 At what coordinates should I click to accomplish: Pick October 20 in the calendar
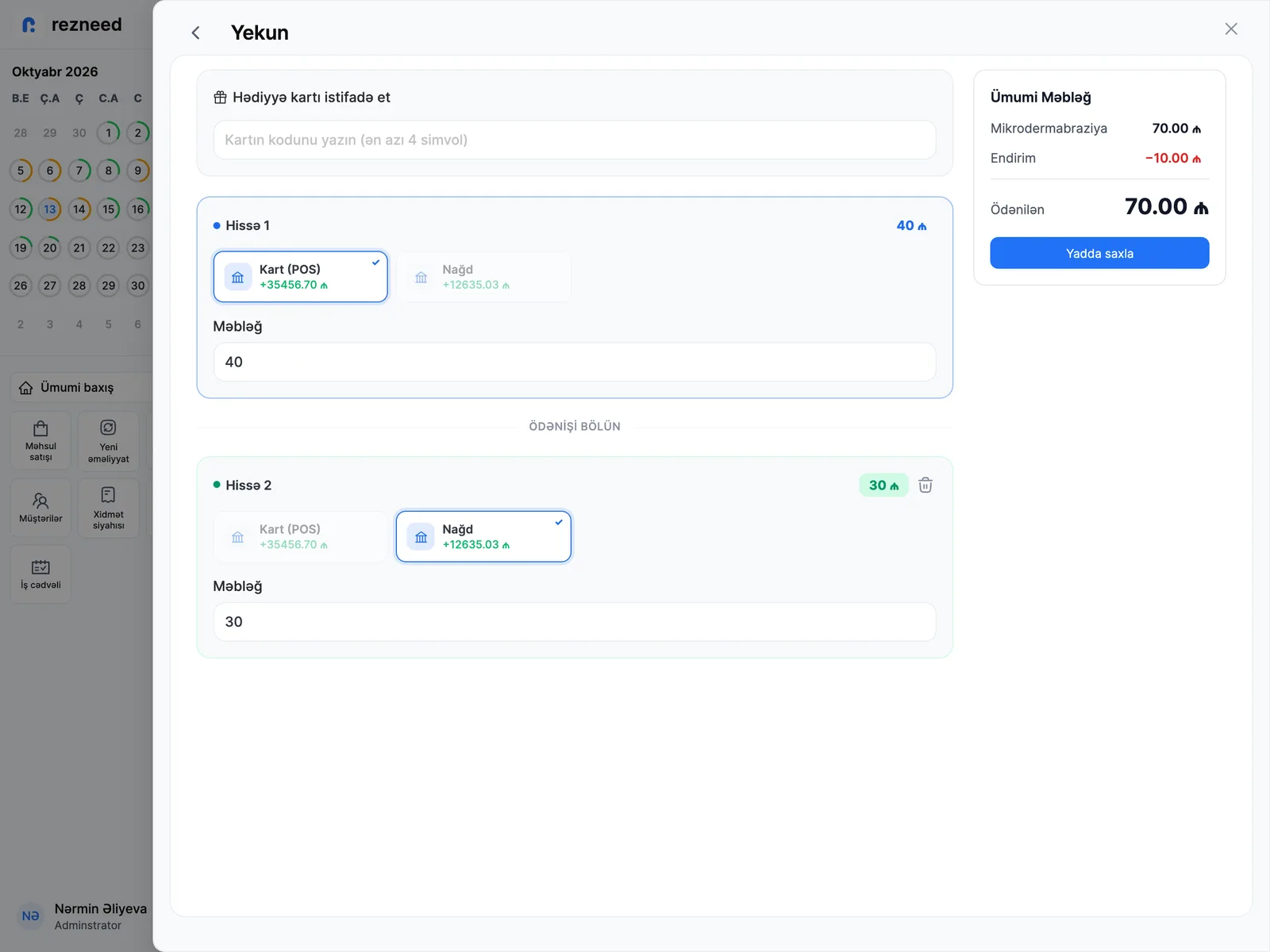tap(50, 248)
